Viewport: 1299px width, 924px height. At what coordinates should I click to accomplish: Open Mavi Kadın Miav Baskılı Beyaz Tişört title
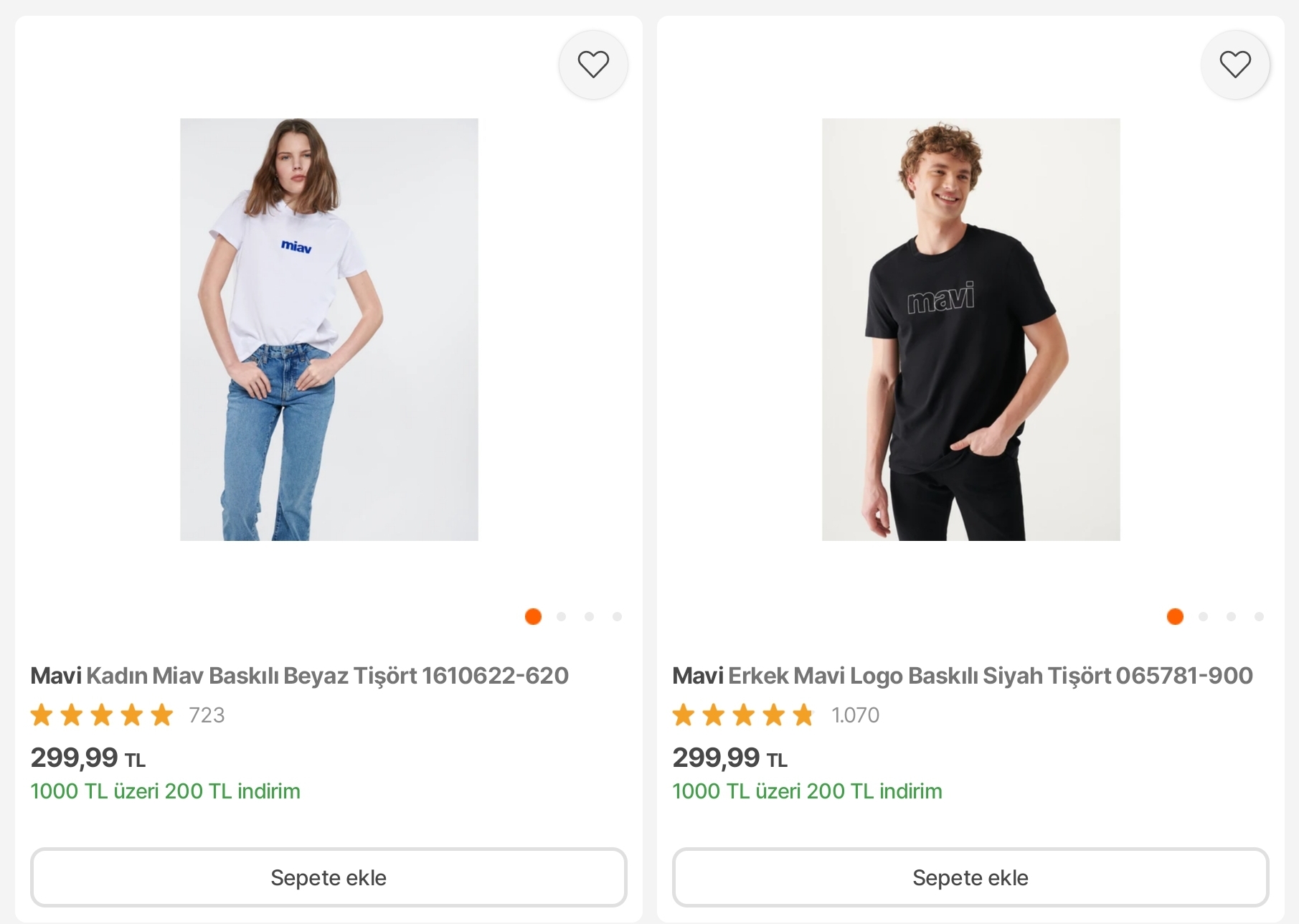click(x=299, y=676)
